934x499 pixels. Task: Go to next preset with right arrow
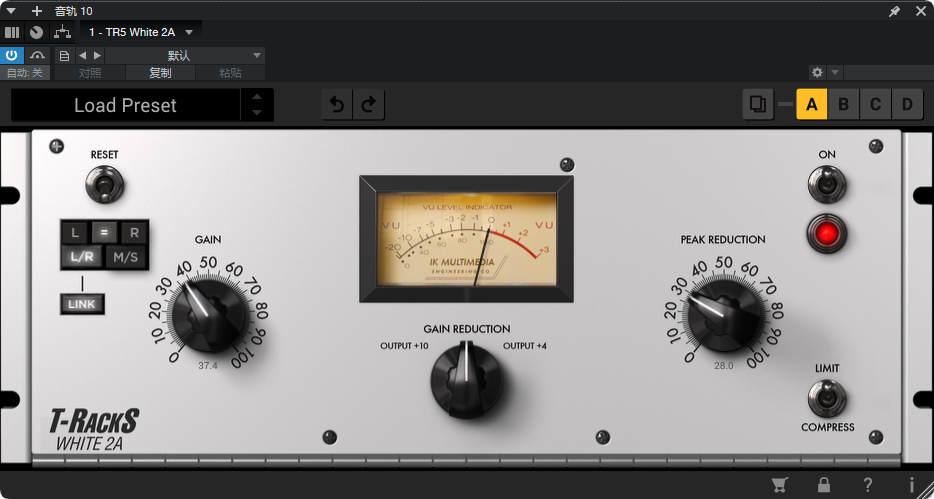tap(97, 55)
